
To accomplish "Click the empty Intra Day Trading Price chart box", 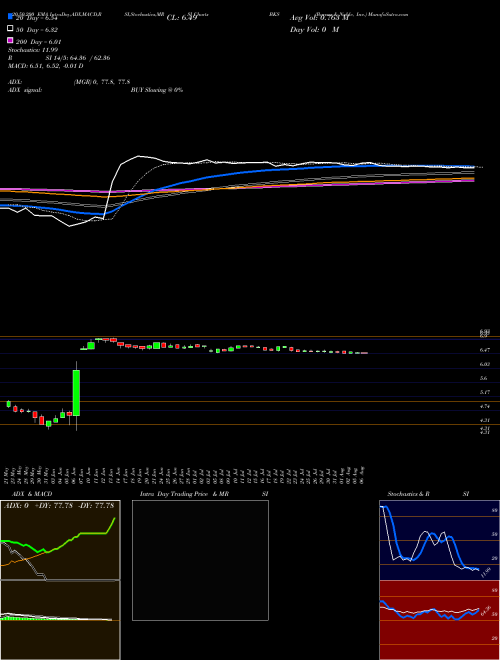I will click(x=200, y=560).
